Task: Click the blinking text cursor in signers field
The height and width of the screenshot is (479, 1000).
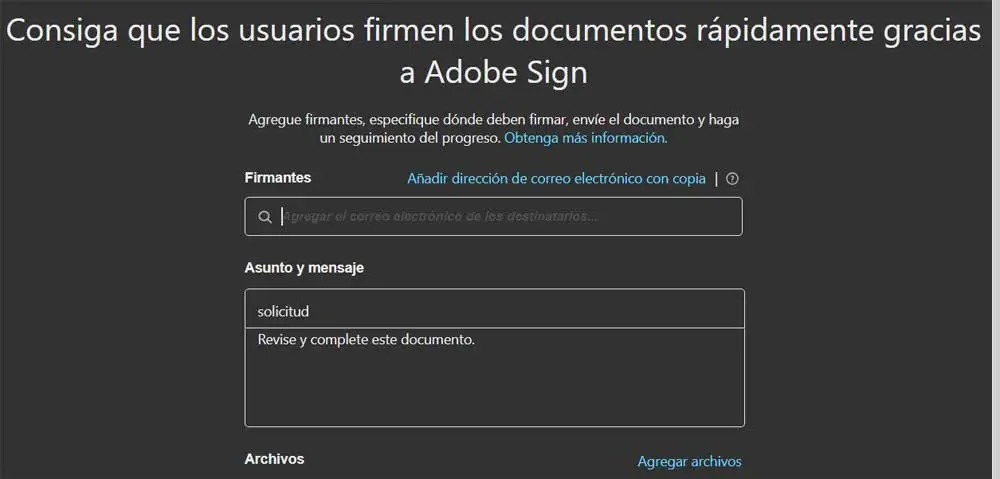Action: point(283,216)
